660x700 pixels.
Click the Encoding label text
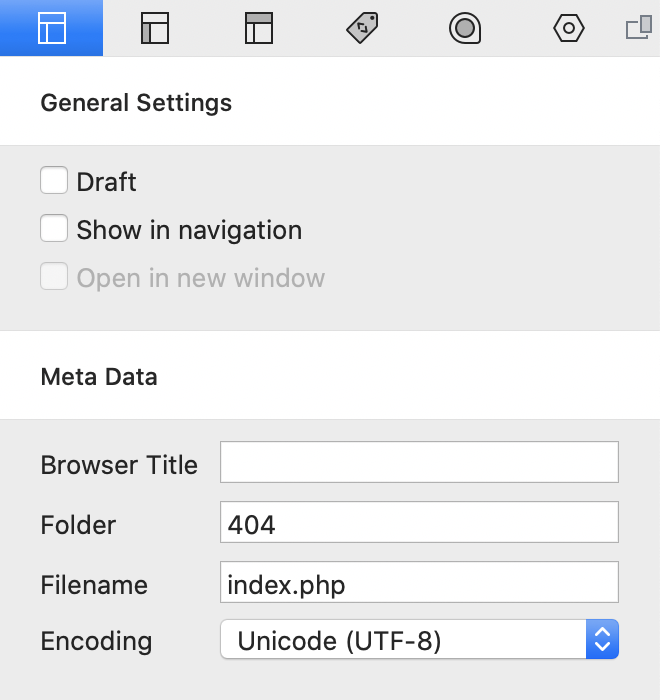96,641
